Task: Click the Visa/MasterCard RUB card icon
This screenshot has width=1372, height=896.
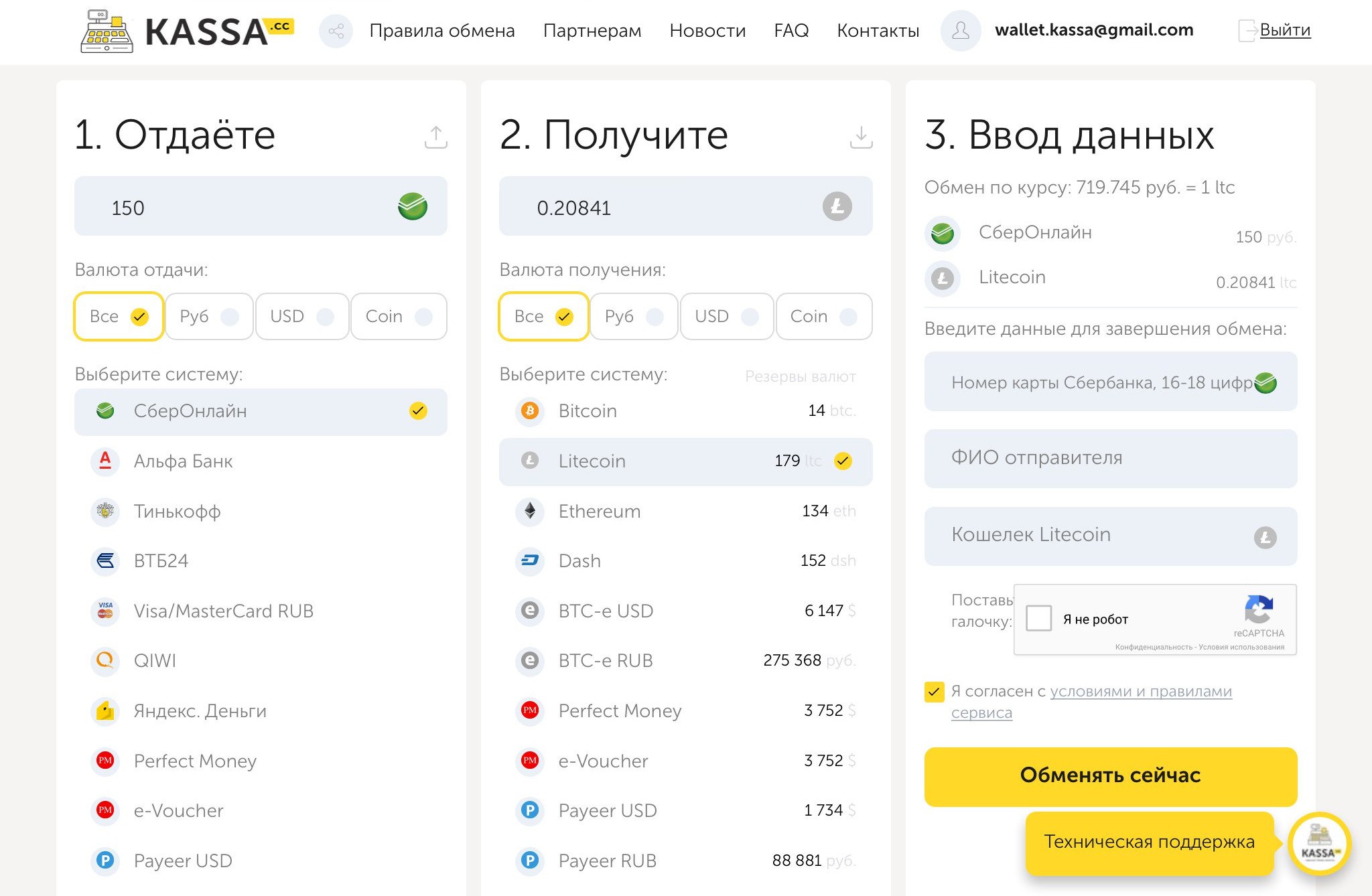Action: (105, 611)
